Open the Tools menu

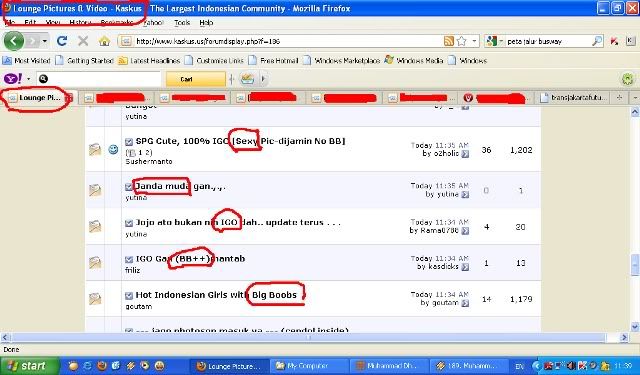pos(182,23)
